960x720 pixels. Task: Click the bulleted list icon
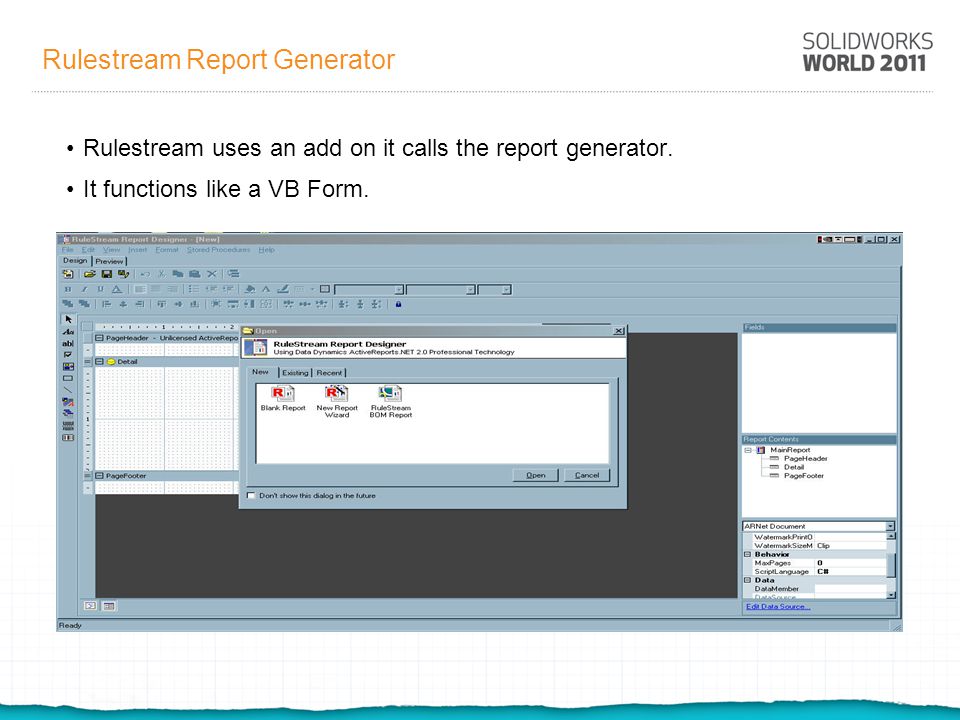point(194,289)
